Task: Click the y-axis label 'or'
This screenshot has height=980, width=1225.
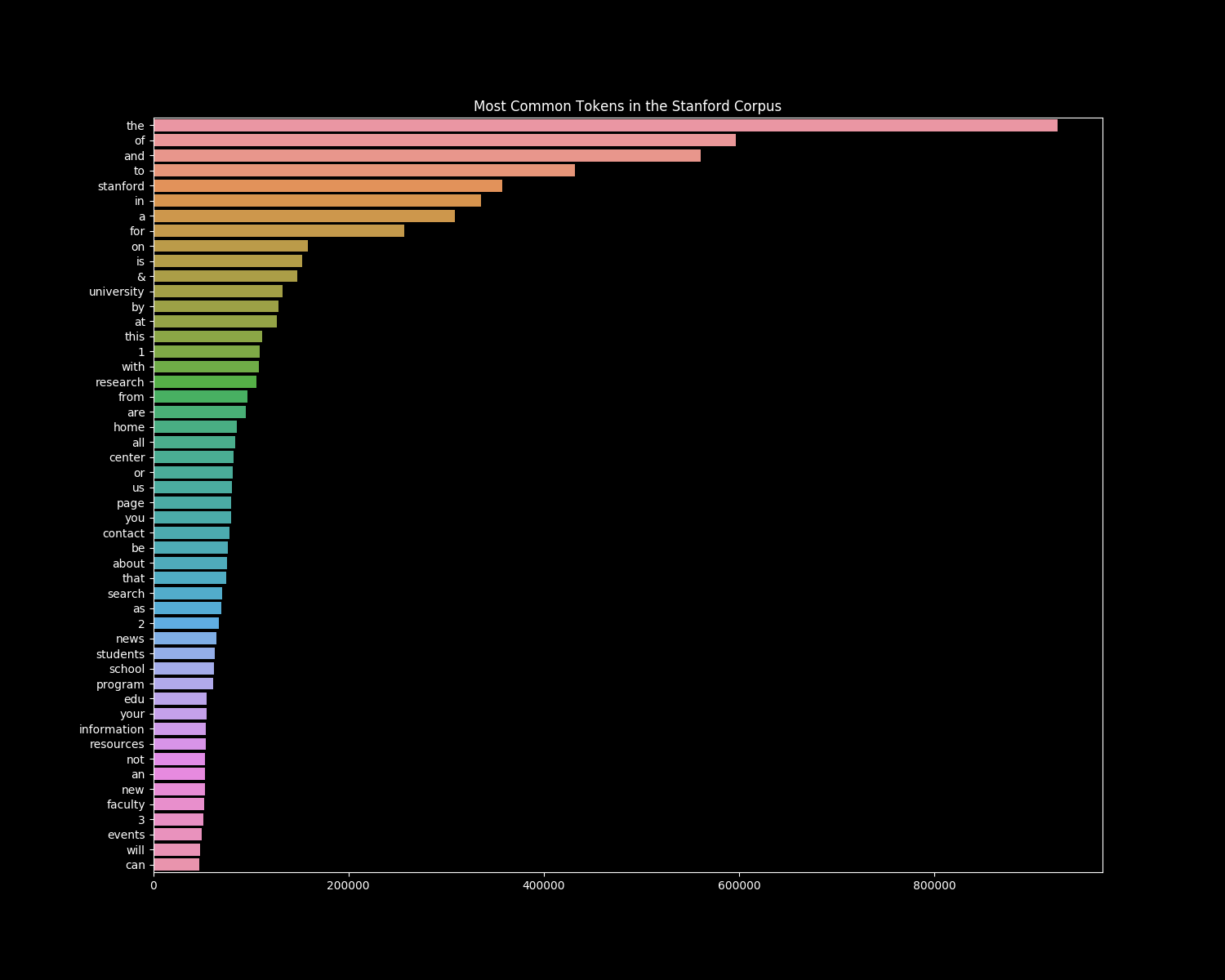Action: (139, 473)
